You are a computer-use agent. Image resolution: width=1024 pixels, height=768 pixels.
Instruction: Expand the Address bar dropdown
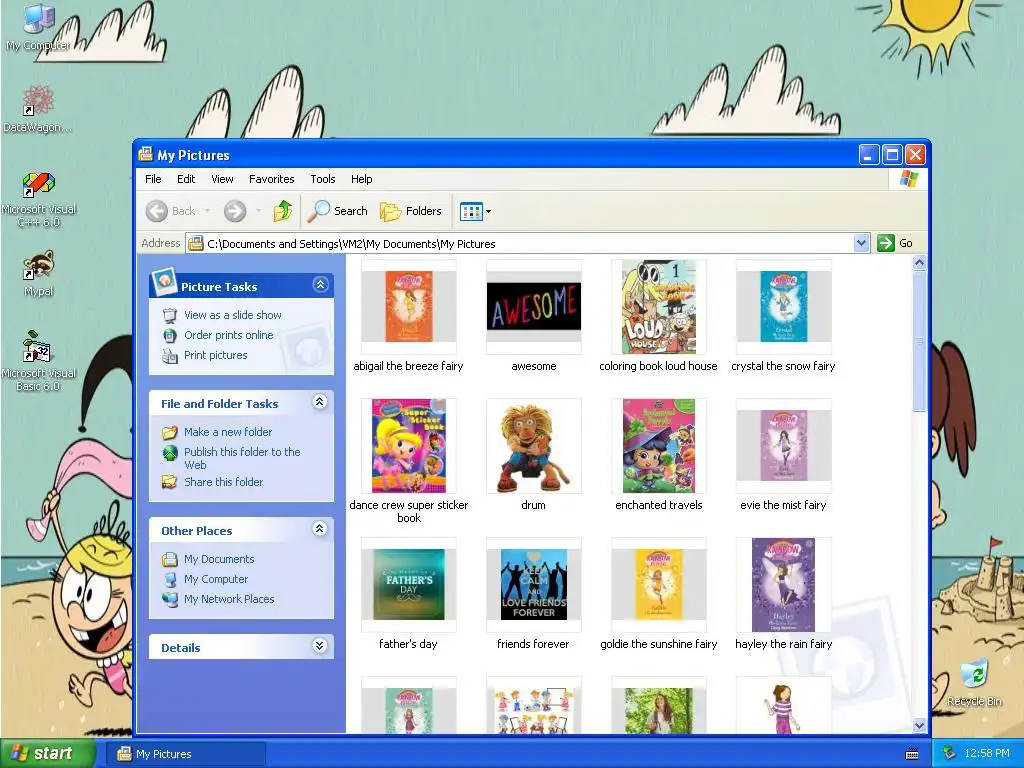pyautogui.click(x=861, y=243)
